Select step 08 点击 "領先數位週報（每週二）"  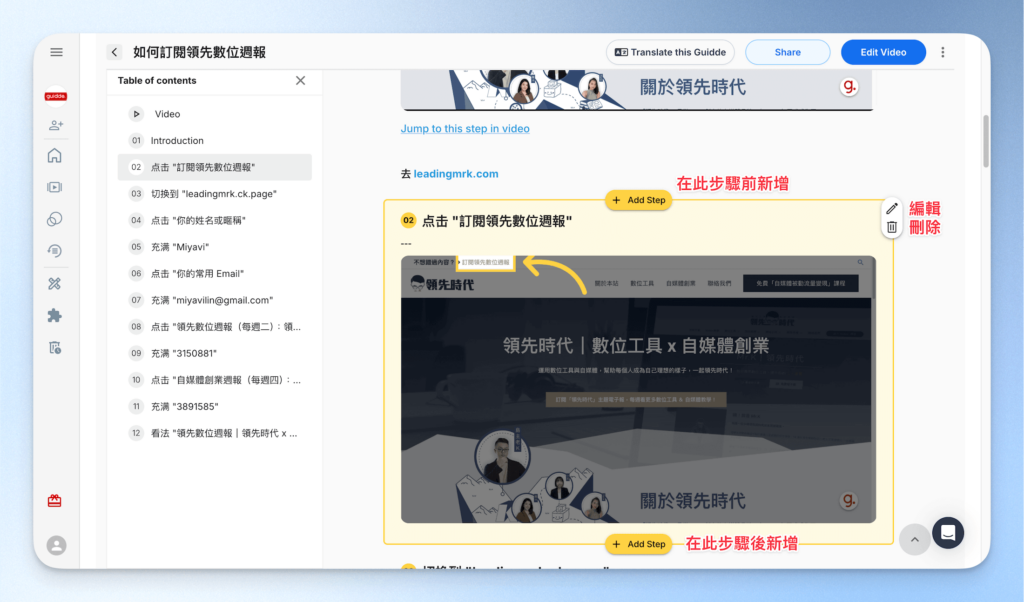pyautogui.click(x=214, y=326)
